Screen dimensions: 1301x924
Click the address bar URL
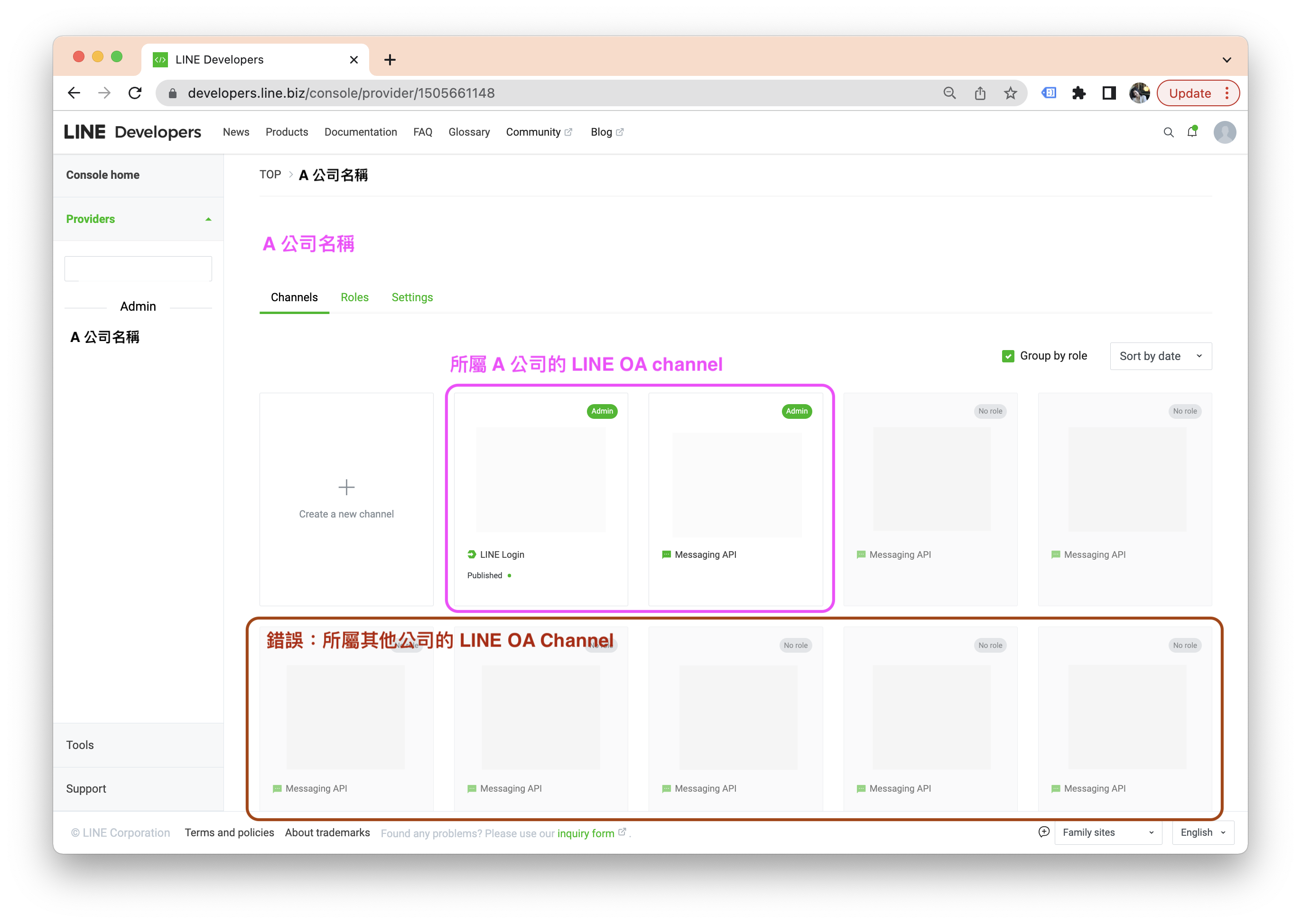click(x=341, y=93)
